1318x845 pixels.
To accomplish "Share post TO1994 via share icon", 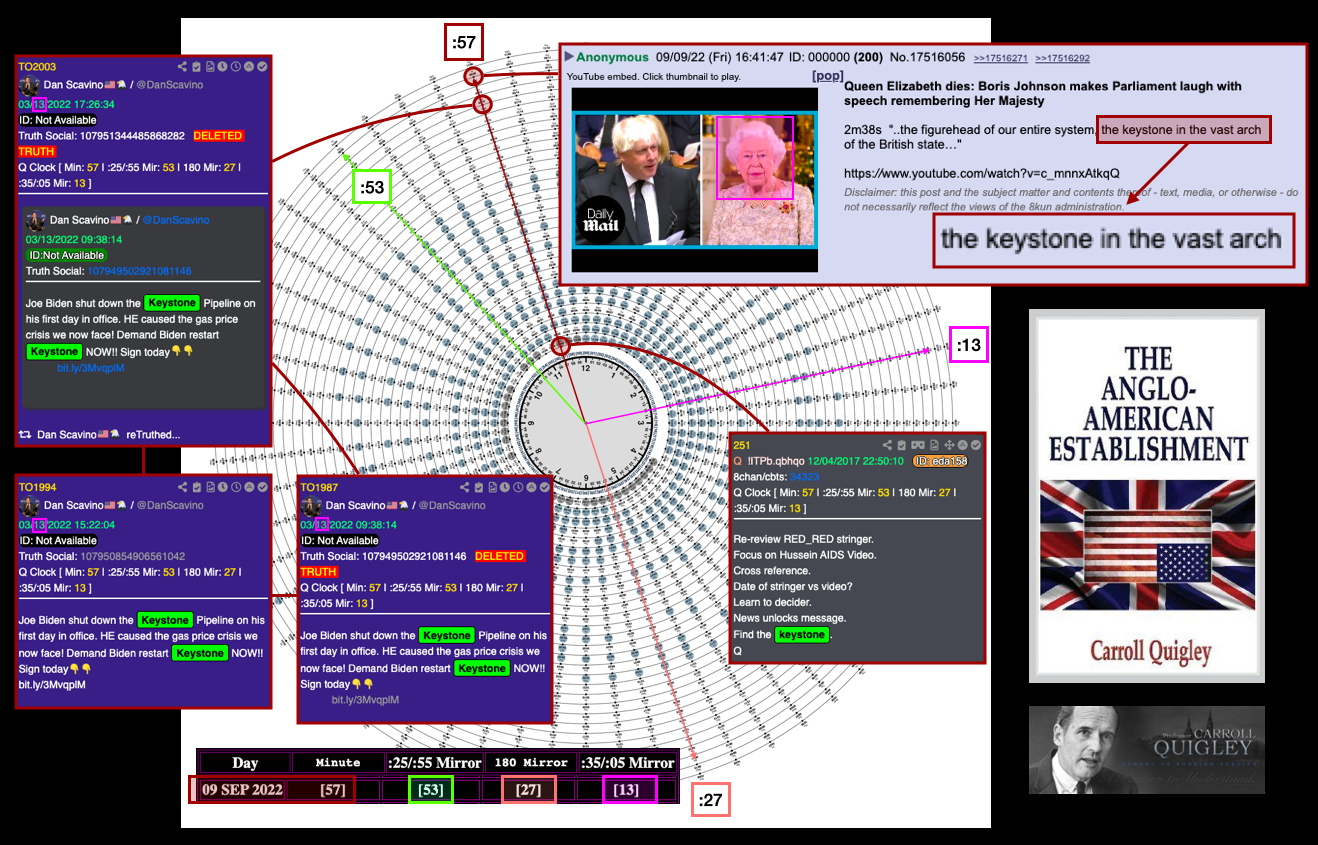I will click(182, 487).
